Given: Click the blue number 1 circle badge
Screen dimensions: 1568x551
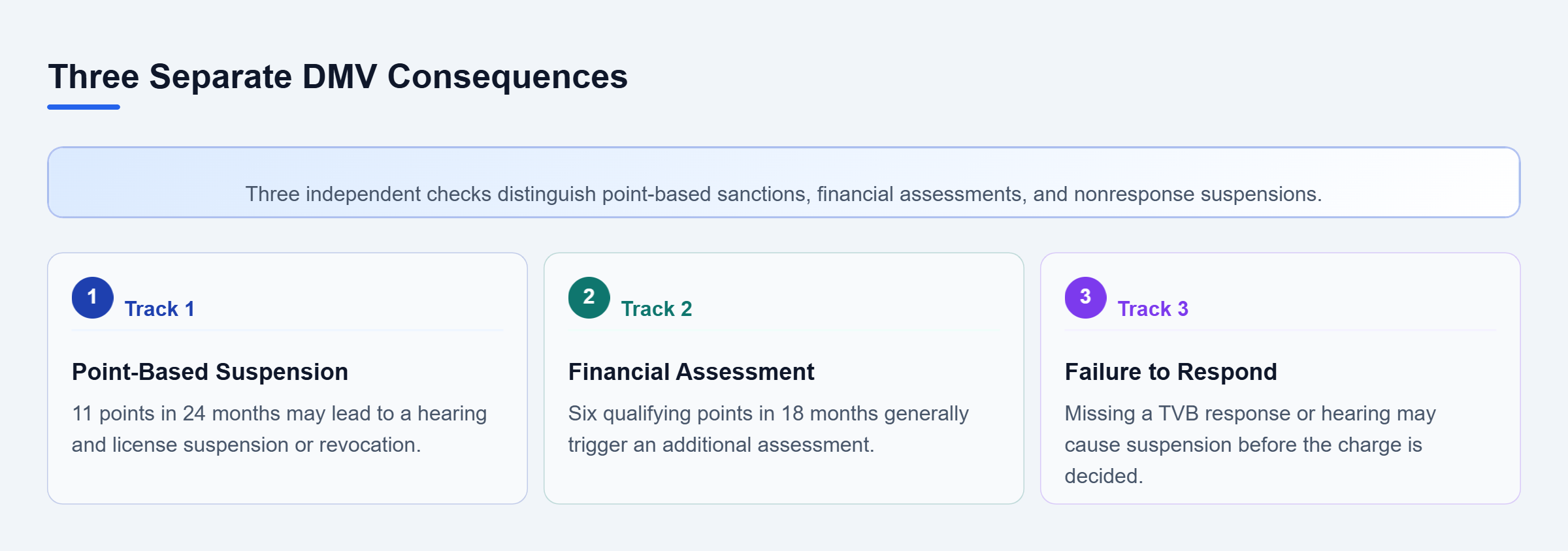Looking at the screenshot, I should 92,298.
